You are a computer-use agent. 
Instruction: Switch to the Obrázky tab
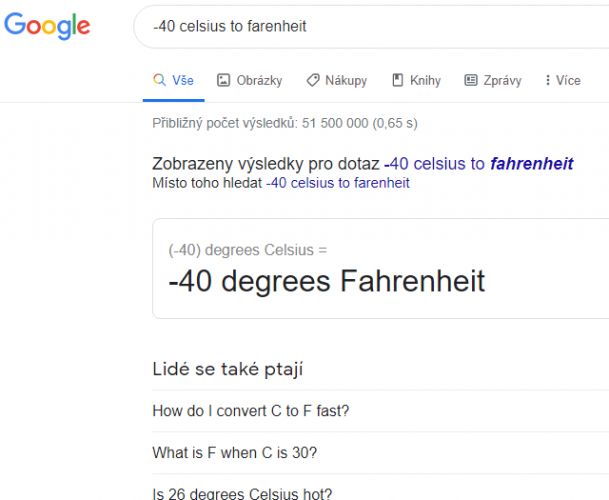pyautogui.click(x=249, y=80)
